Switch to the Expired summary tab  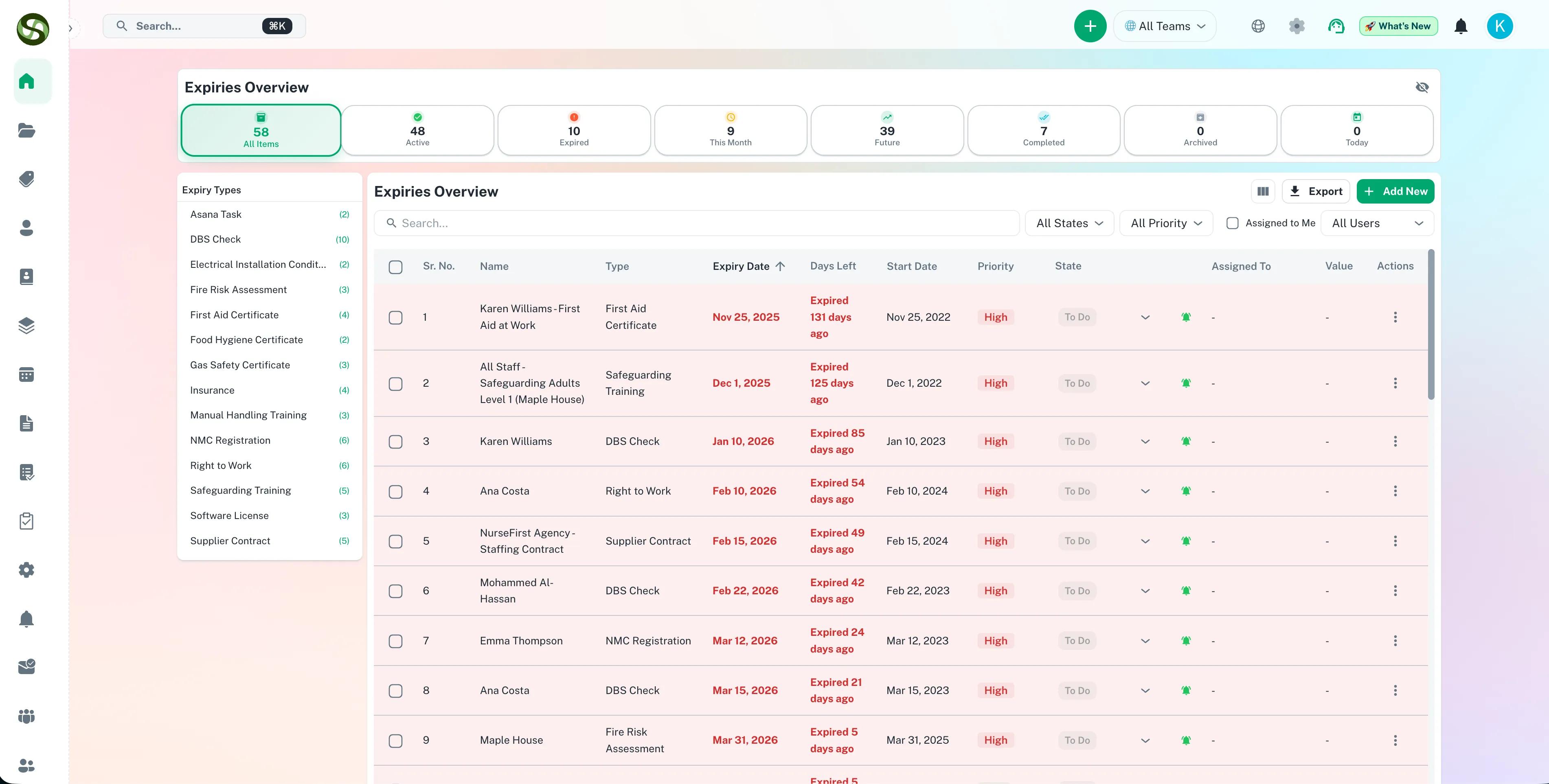tap(574, 131)
